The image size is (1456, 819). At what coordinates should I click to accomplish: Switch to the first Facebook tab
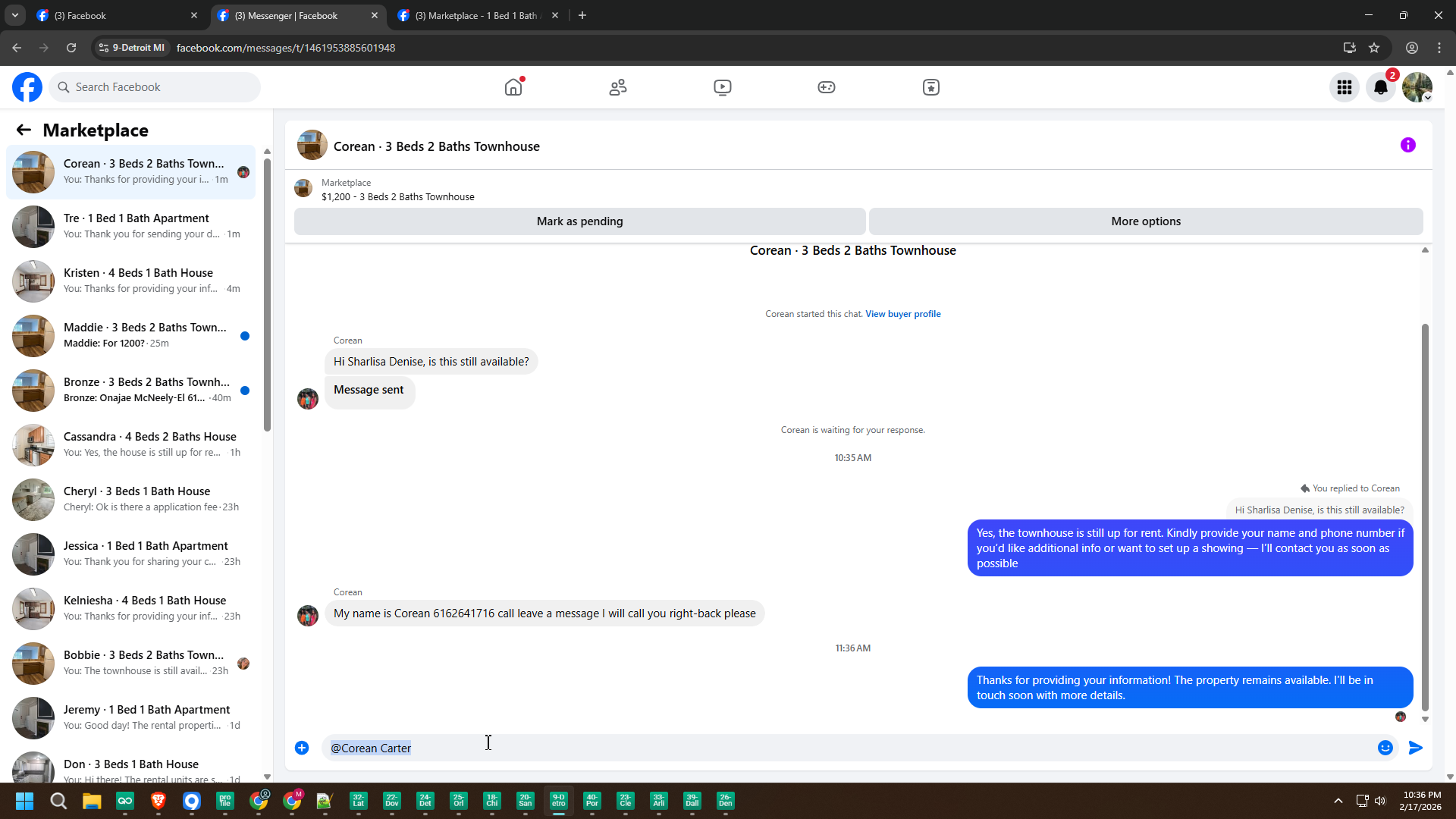tap(114, 15)
